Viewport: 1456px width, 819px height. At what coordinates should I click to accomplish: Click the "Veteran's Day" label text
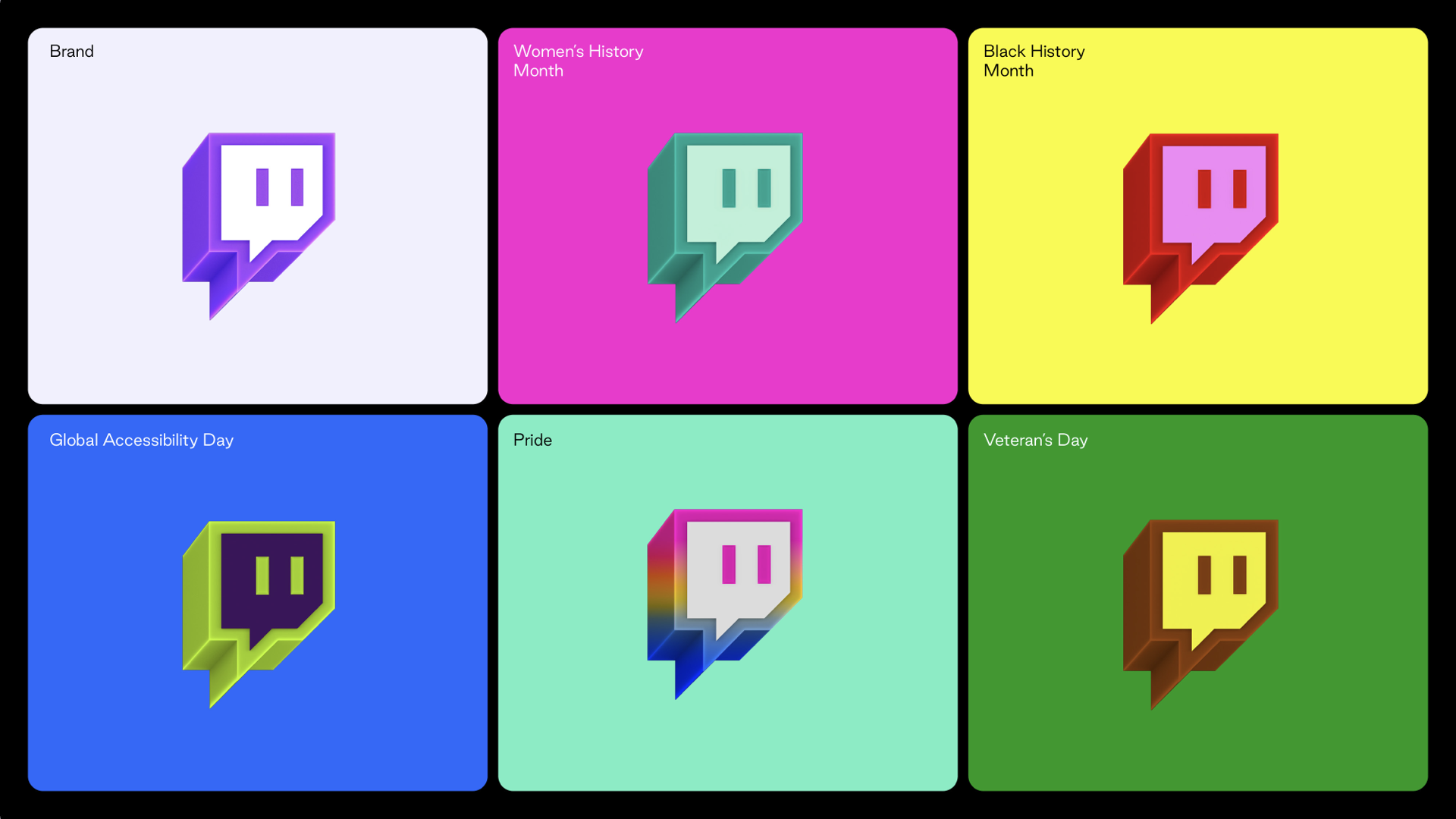(x=1035, y=440)
